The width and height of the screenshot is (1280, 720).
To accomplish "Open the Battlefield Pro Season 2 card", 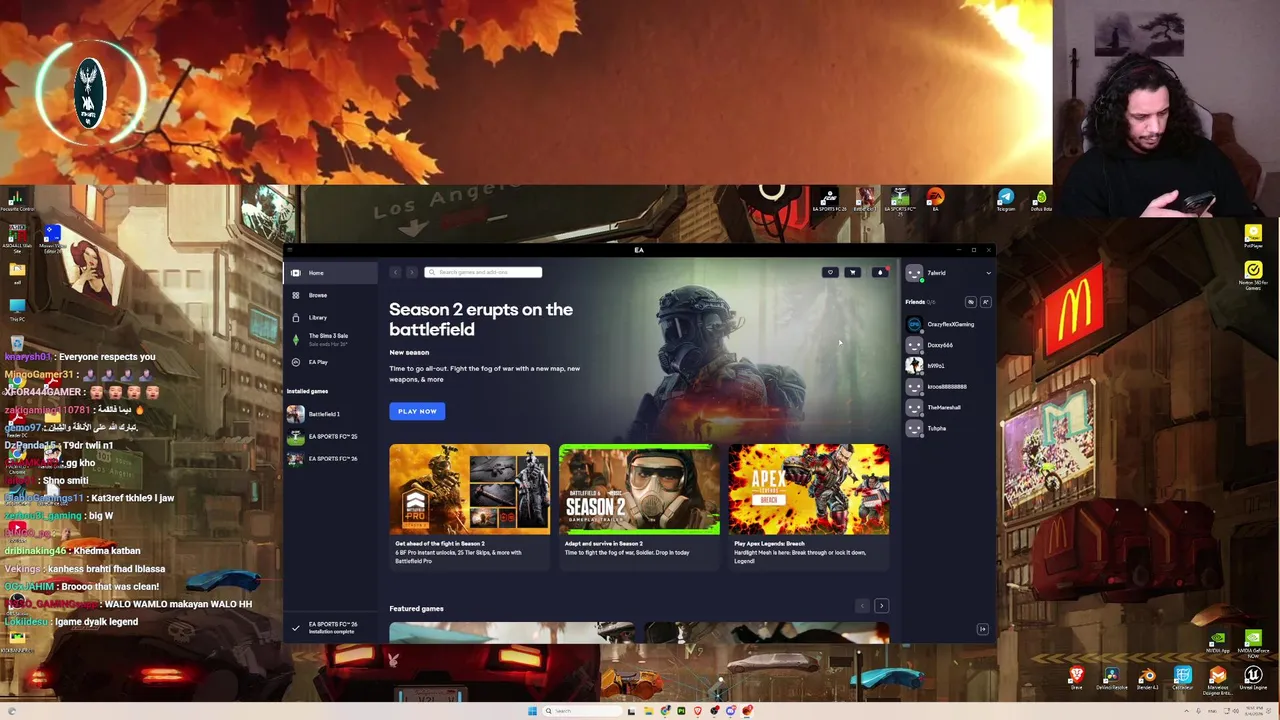I will pyautogui.click(x=469, y=506).
